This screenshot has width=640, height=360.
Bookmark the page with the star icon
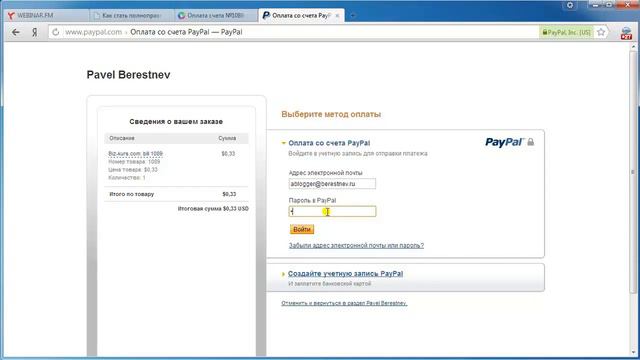point(601,32)
